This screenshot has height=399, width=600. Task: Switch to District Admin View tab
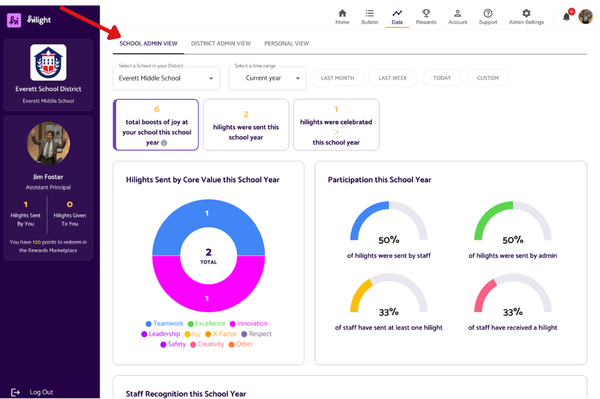pyautogui.click(x=221, y=44)
